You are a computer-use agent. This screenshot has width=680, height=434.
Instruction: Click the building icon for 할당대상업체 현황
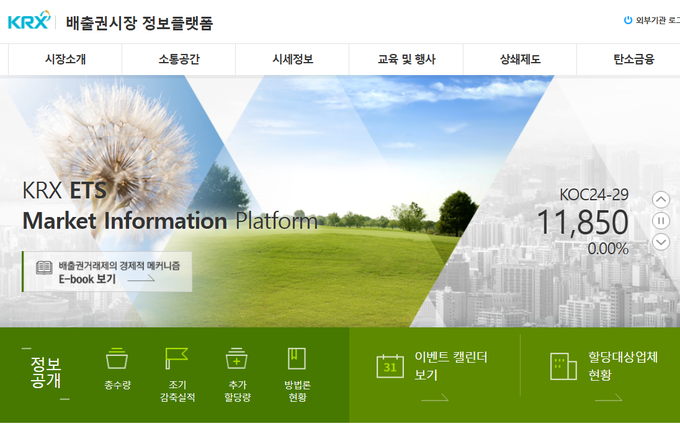pos(563,366)
